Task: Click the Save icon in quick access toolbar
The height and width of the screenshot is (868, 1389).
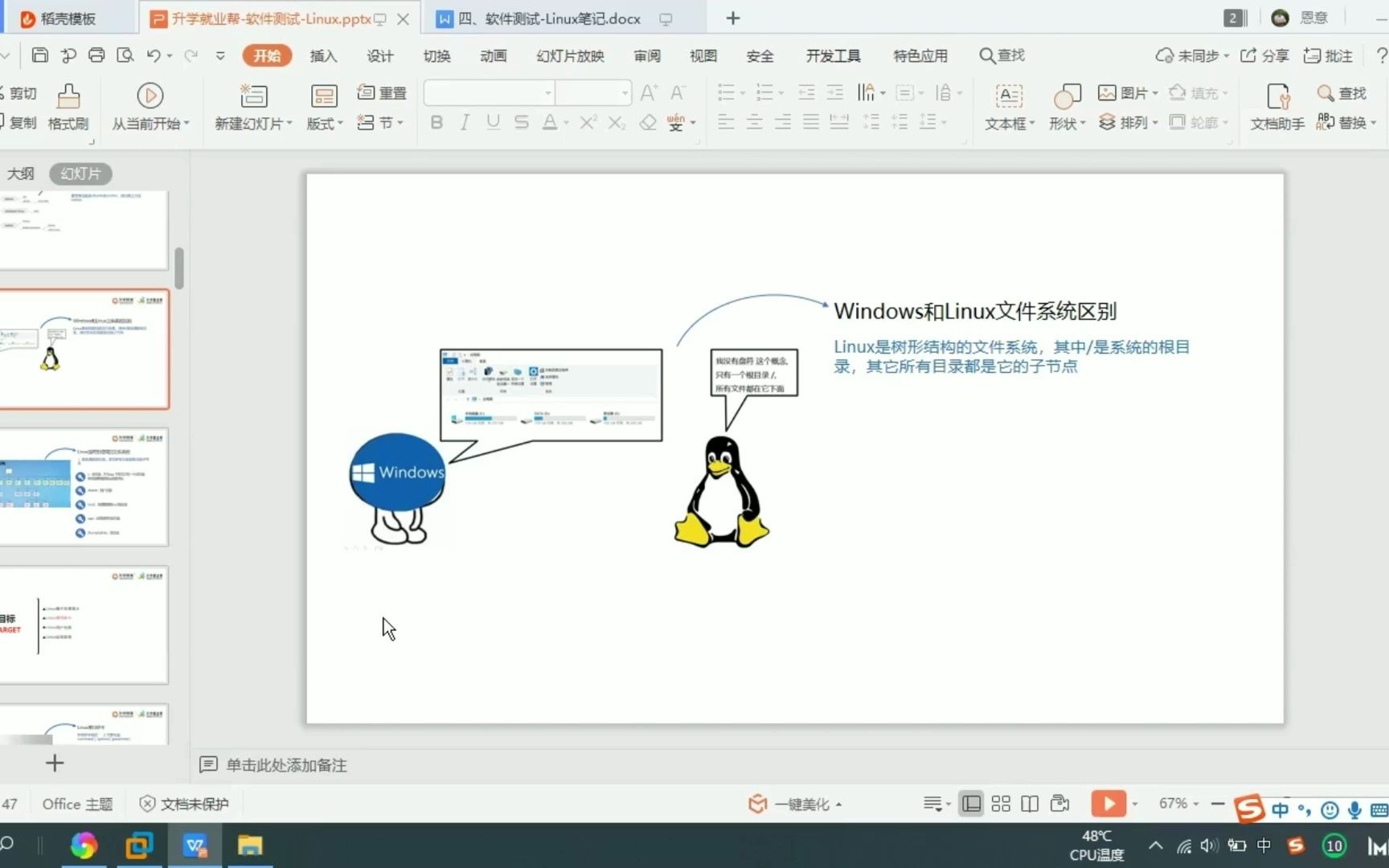Action: 39,55
